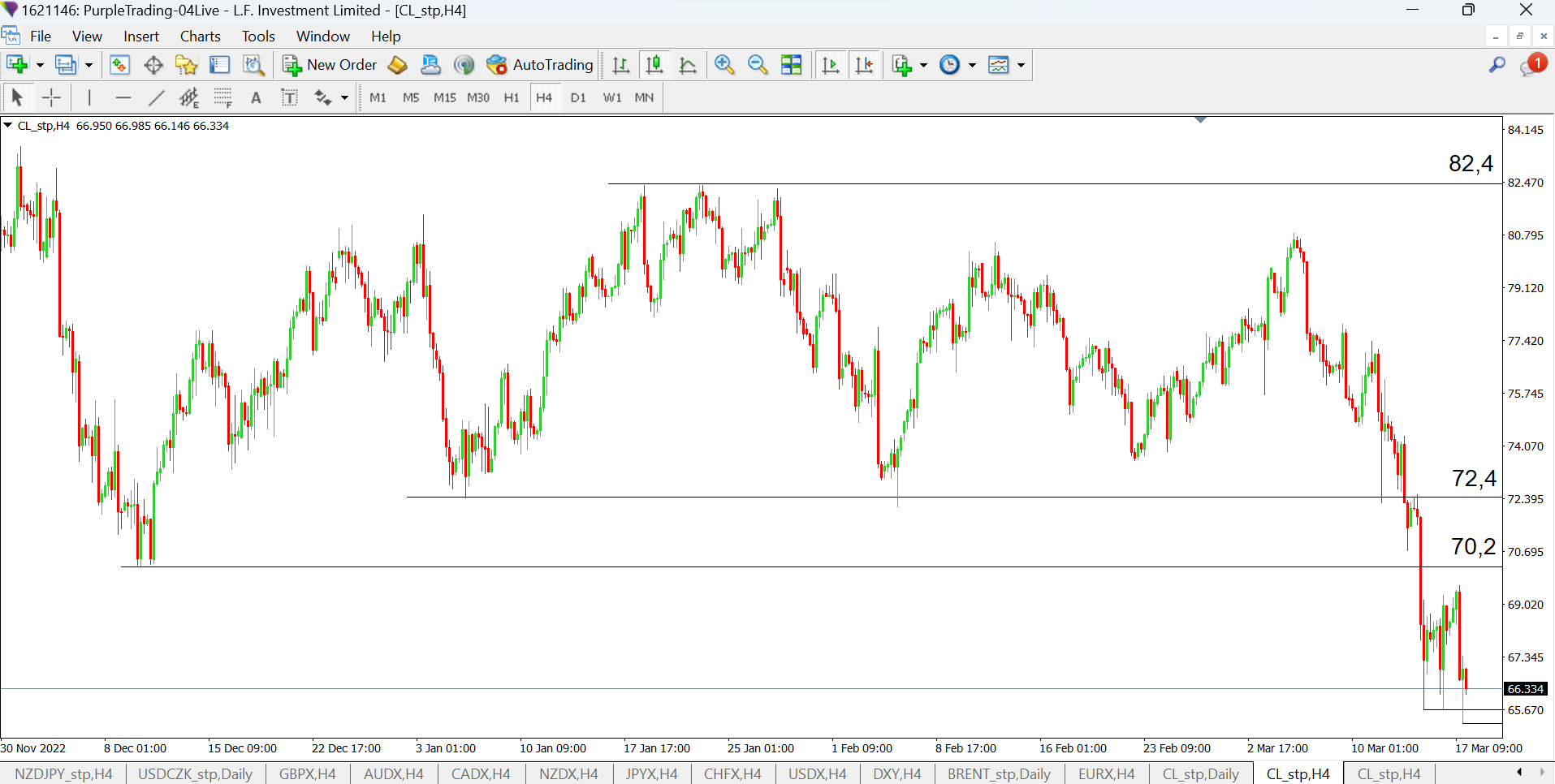
Task: Select the Crosshair tool
Action: tap(51, 98)
